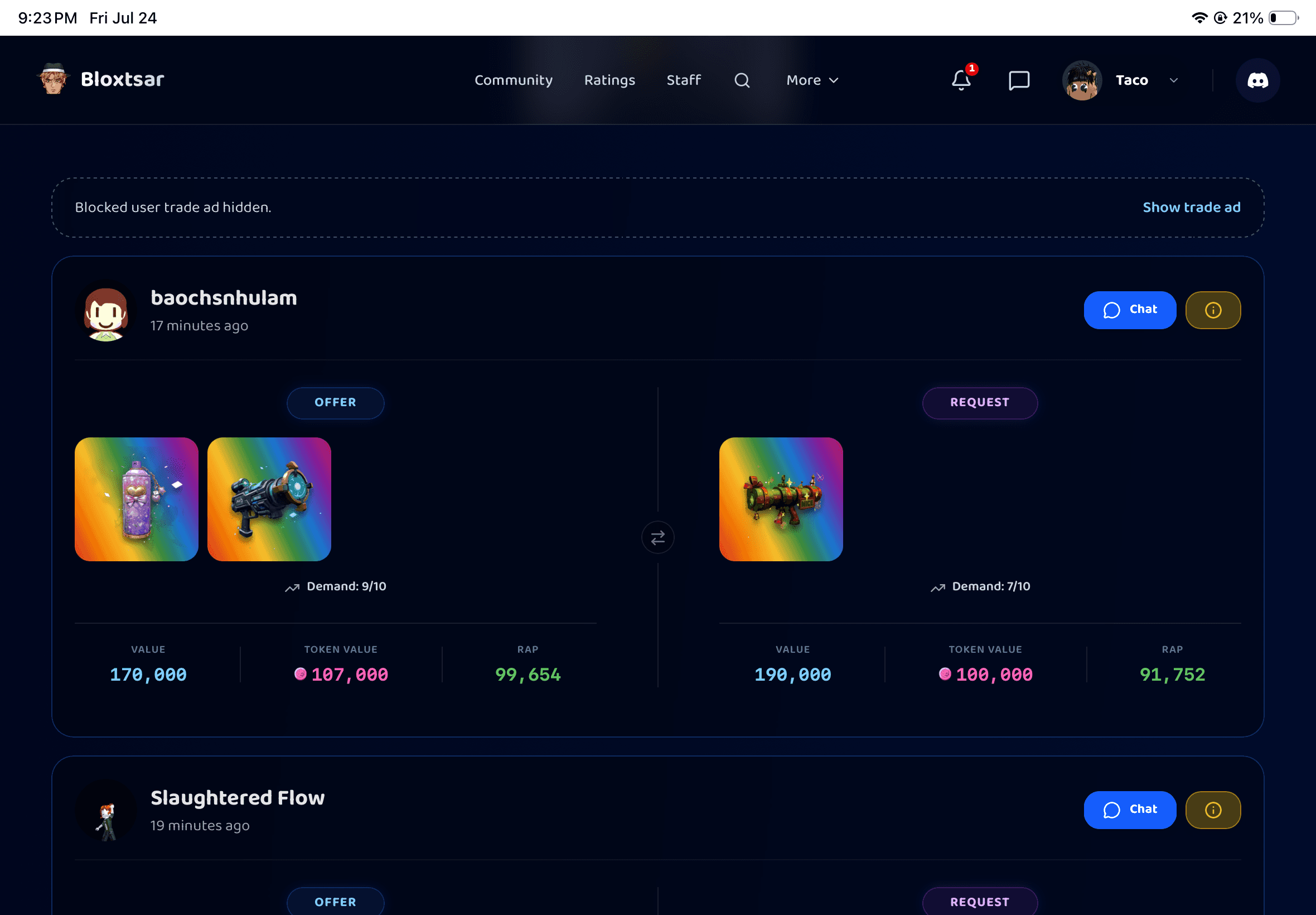Select the festive cannon requested item
Screen dimensions: 1316x915
pyautogui.click(x=781, y=499)
